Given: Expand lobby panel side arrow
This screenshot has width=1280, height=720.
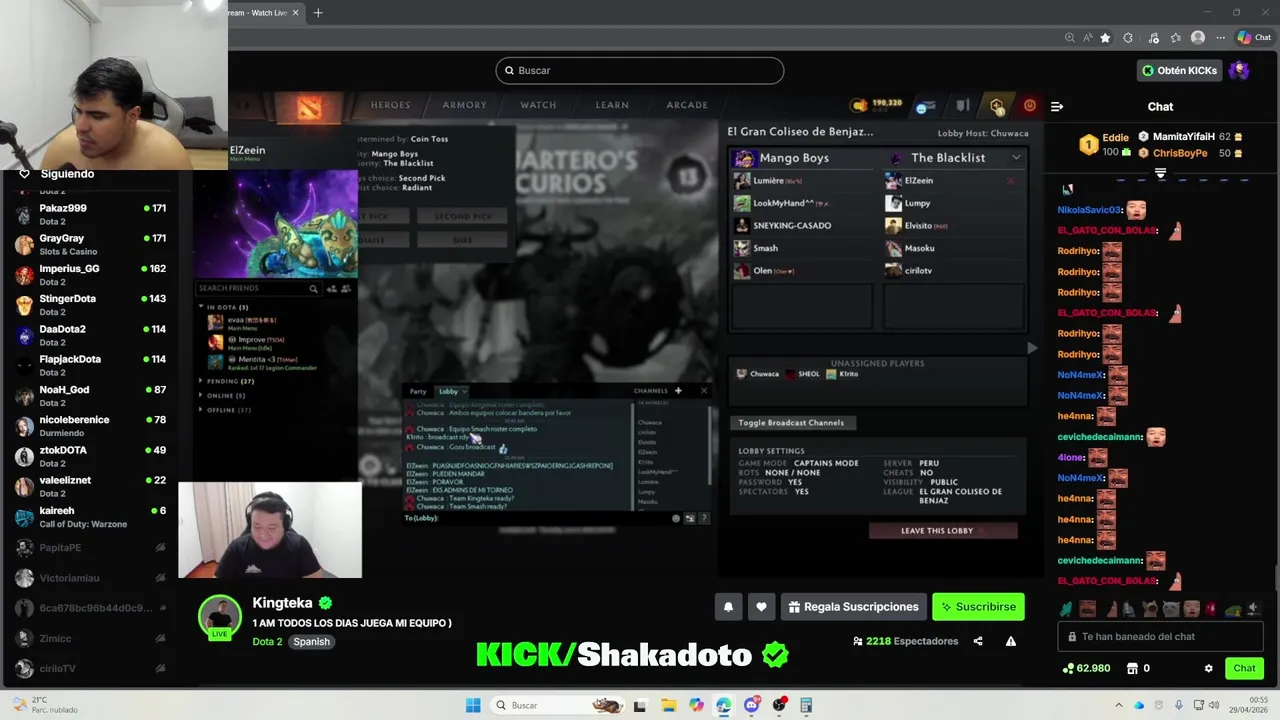Looking at the screenshot, I should [1032, 348].
